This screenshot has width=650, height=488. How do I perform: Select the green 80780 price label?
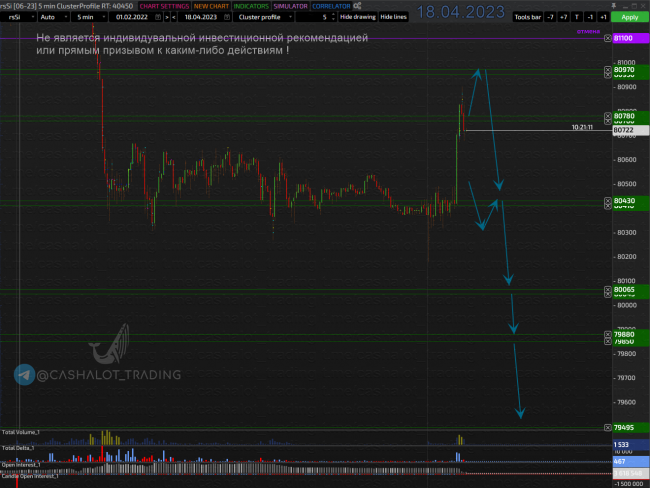(x=631, y=116)
